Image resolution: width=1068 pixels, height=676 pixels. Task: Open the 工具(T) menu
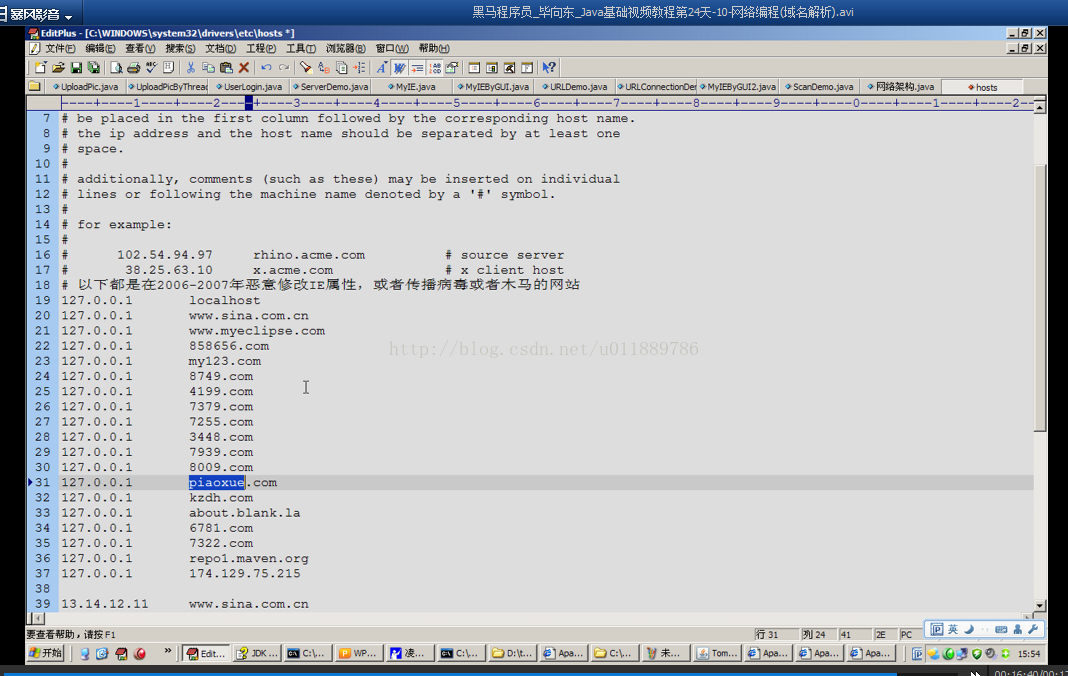click(300, 48)
